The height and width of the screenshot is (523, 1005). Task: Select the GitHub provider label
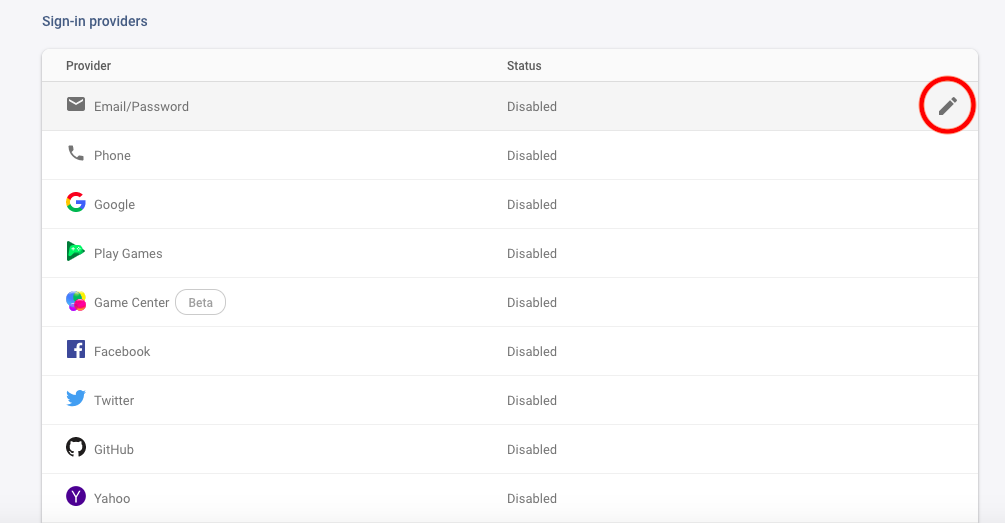113,450
